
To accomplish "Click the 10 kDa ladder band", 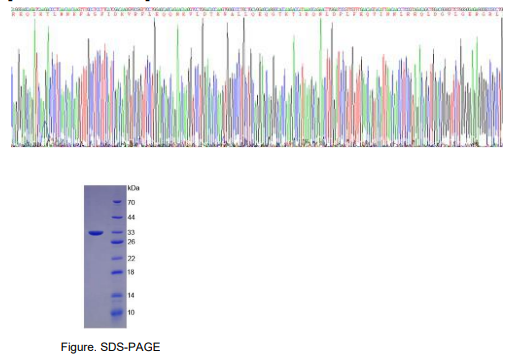I will click(x=117, y=313).
